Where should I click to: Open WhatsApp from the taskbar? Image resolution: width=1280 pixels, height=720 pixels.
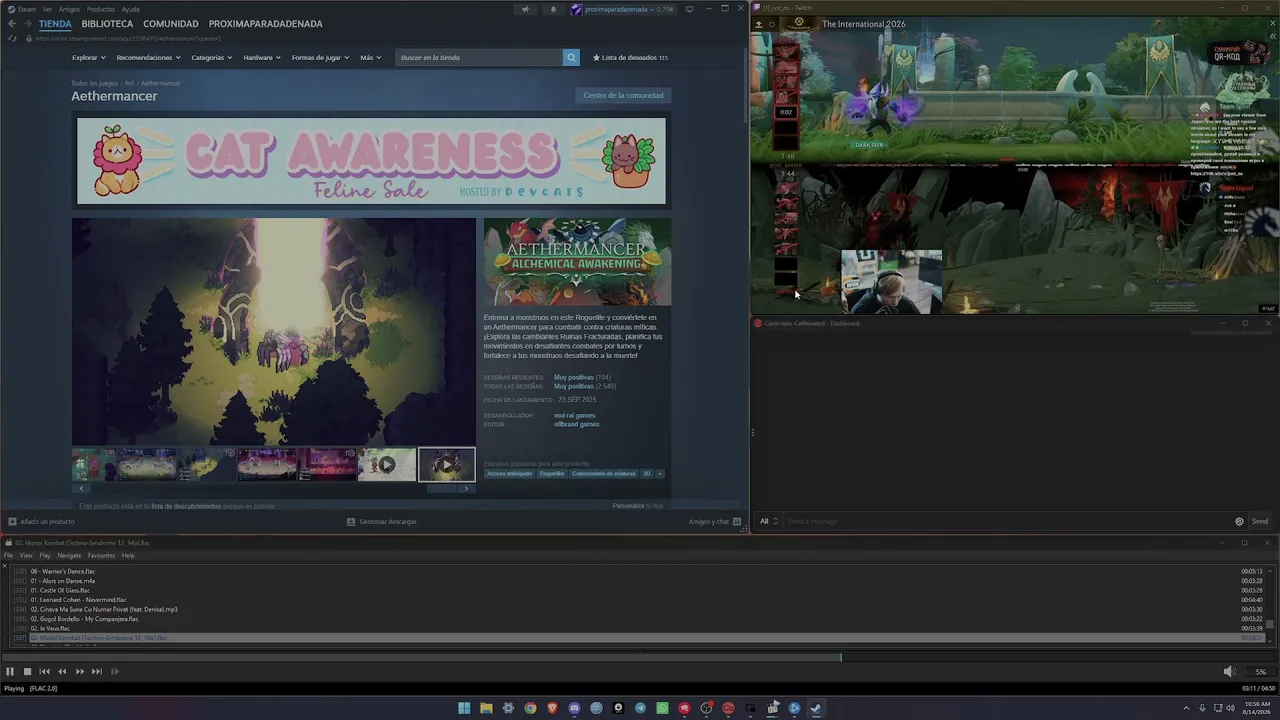(662, 708)
